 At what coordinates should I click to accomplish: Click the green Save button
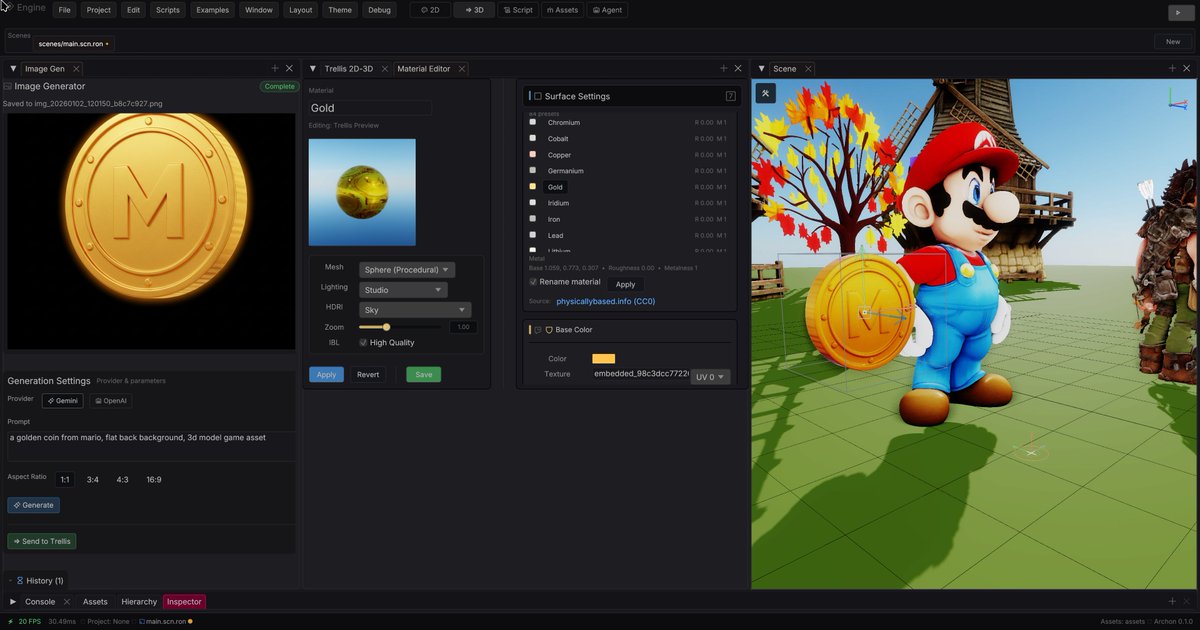pos(424,374)
